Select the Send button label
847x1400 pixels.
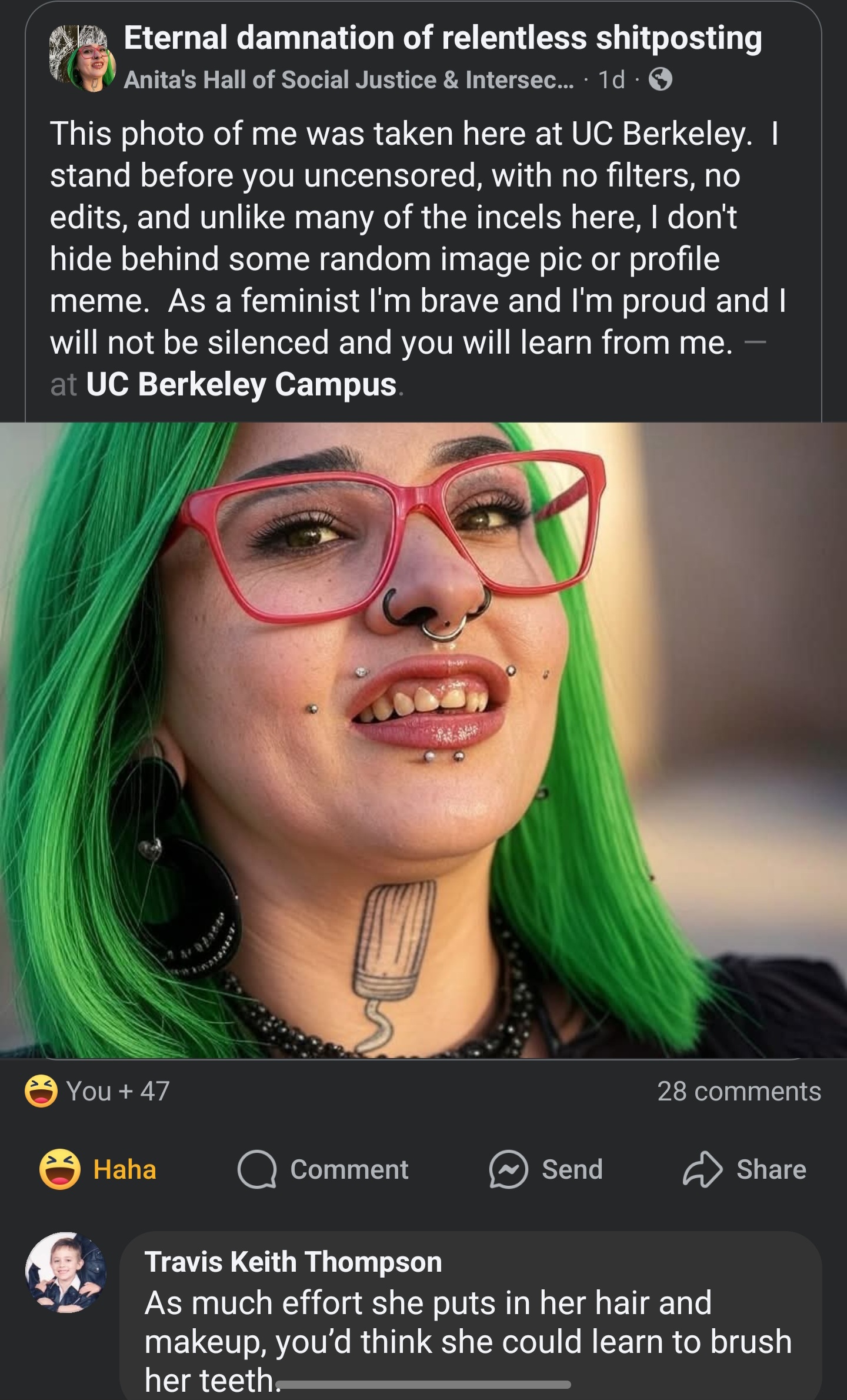point(572,1169)
